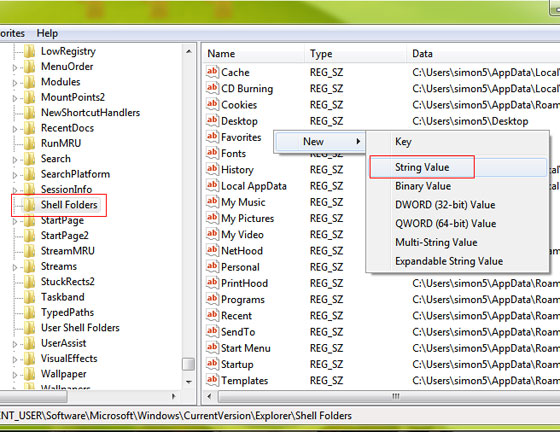Screen dimensions: 560x432
Task: Expand the RecentDocs key arrow
Action: (15, 129)
